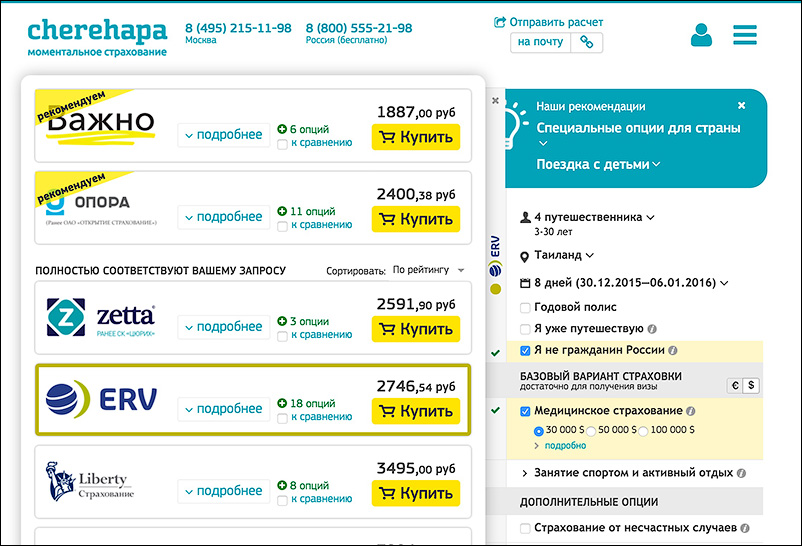802x546 pixels.
Task: Click the ERV logo in the vertical strip
Action: 495,256
